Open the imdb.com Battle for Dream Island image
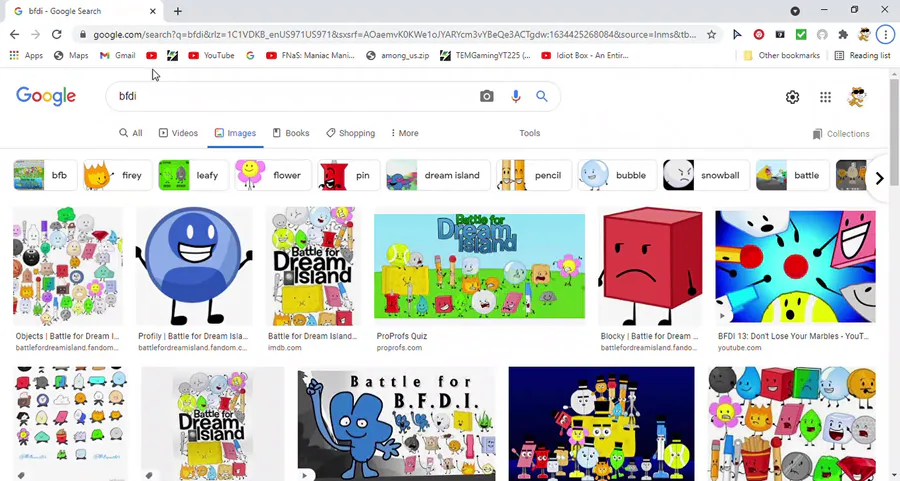 tap(313, 266)
